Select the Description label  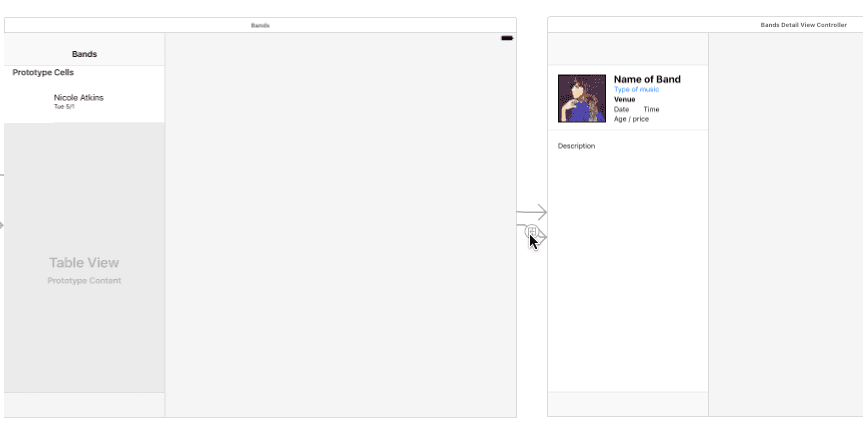[576, 146]
